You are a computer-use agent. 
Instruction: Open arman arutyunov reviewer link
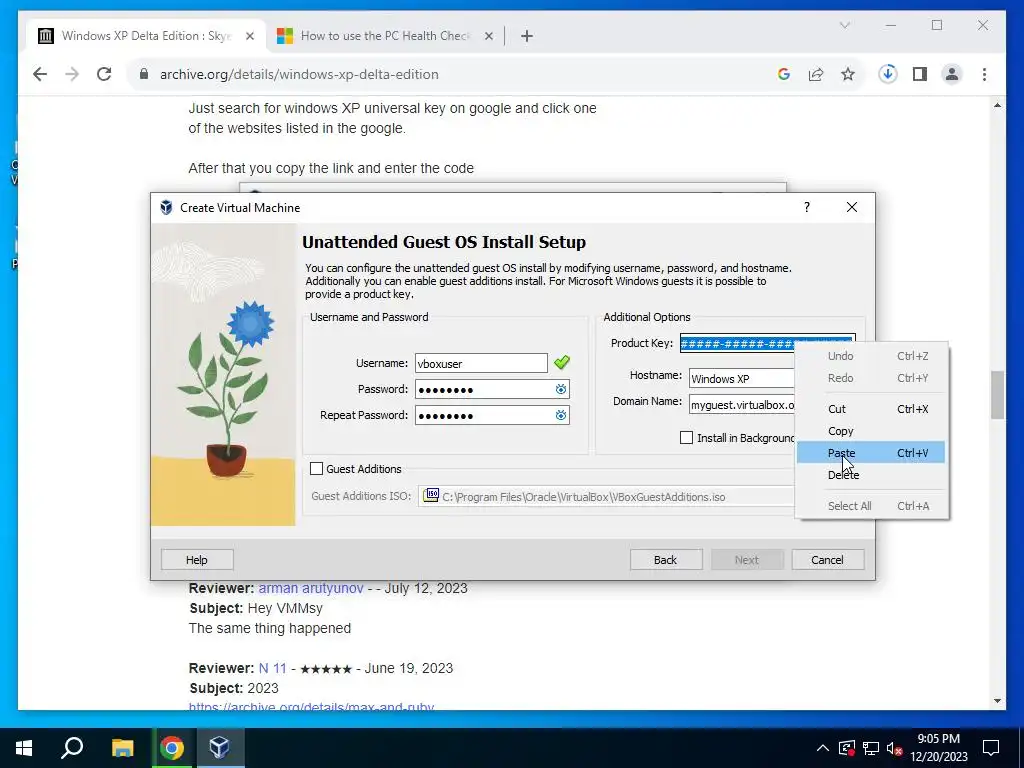[311, 588]
